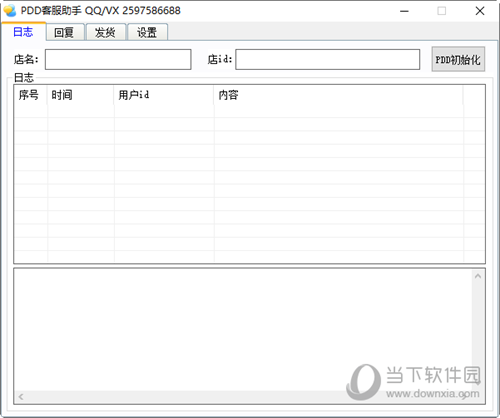Click the scroll up arrow in the lower text box
This screenshot has width=500, height=418.
[x=478, y=276]
